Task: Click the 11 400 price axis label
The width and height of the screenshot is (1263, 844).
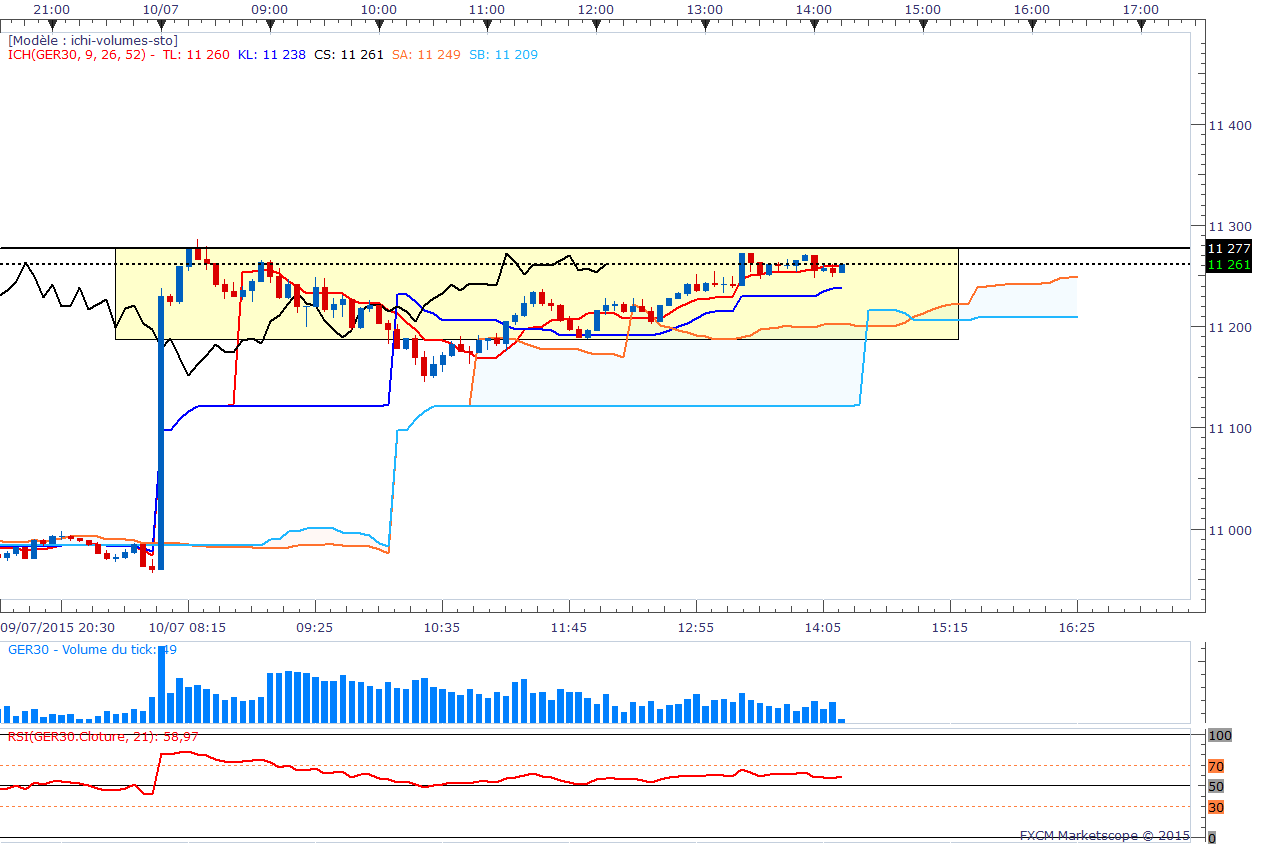Action: pyautogui.click(x=1230, y=125)
